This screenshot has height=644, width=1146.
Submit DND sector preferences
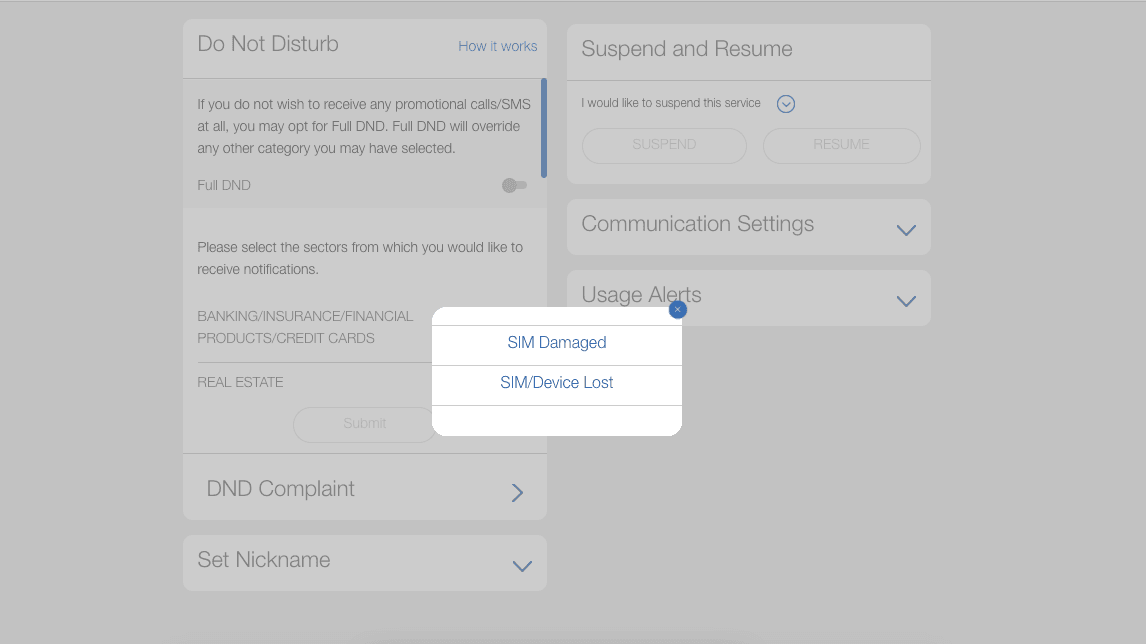coord(365,424)
